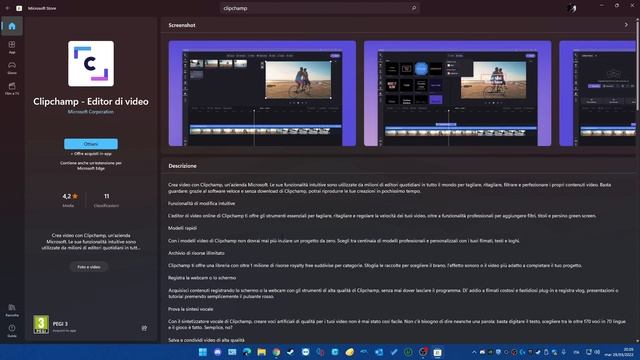
Task: Open the second Clipchamp screenshot thumbnail
Action: 458,93
